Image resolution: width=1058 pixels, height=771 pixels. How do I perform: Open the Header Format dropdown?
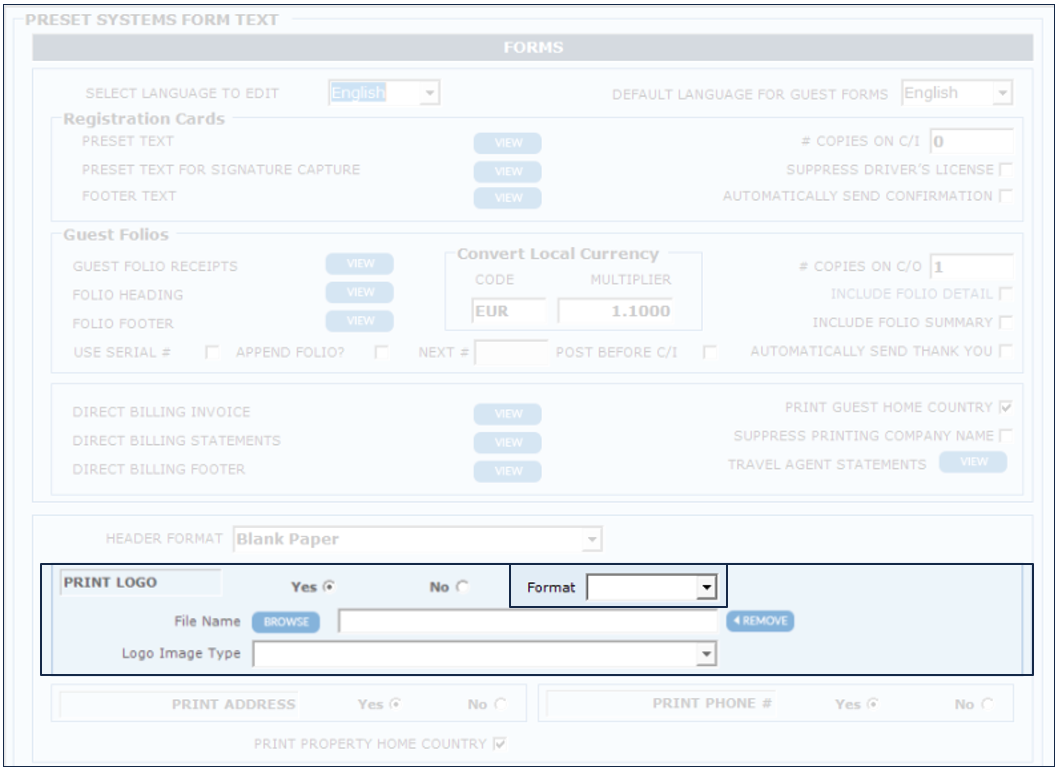pyautogui.click(x=592, y=540)
